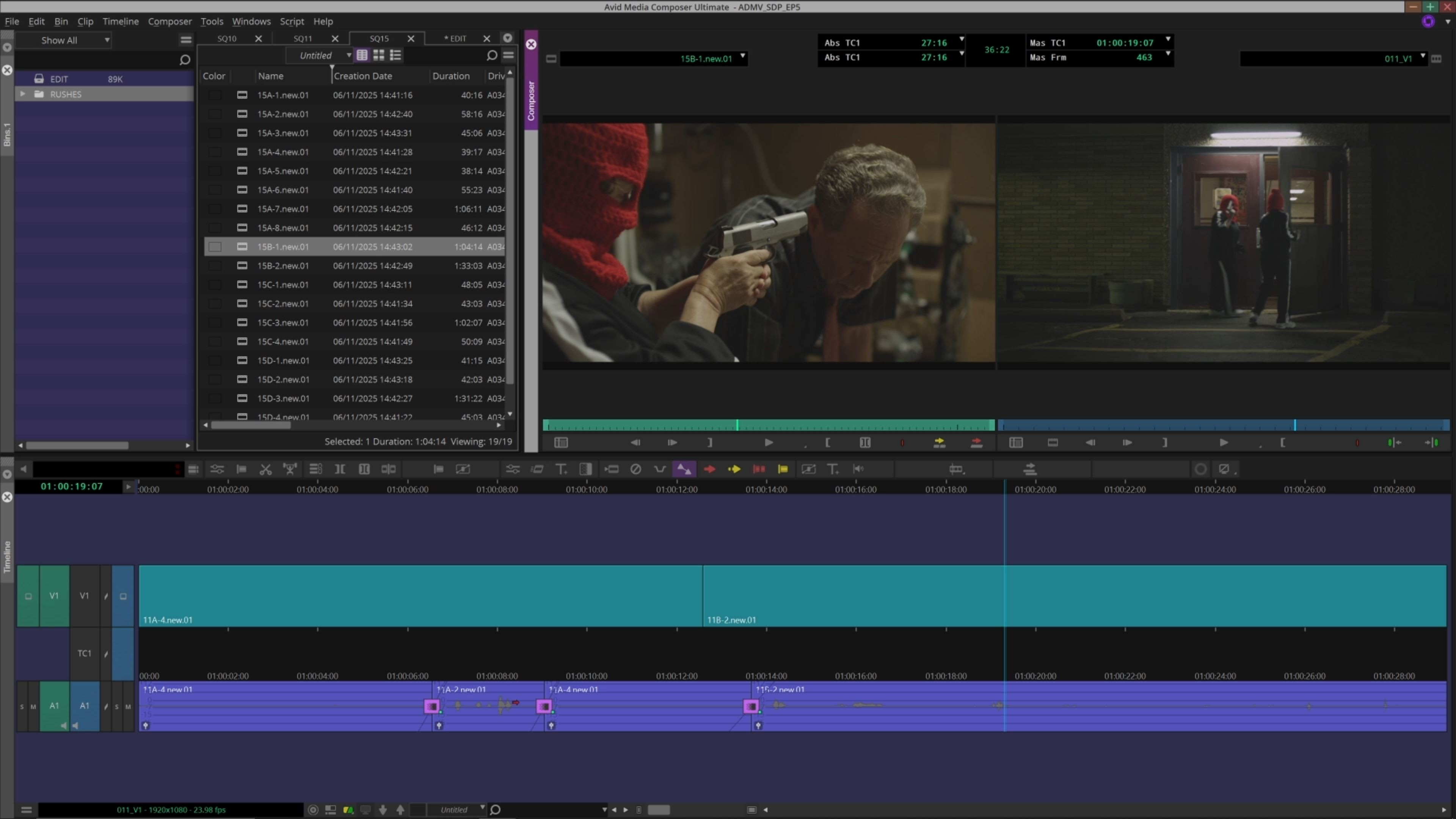Select the yellow Extract/Splice-In segment arrow tool
The width and height of the screenshot is (1456, 819).
[734, 469]
